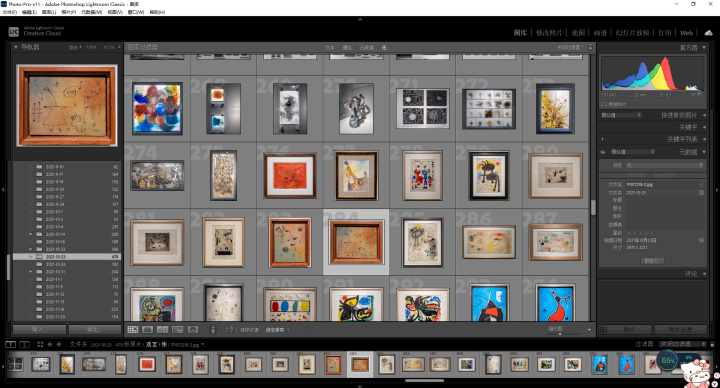The height and width of the screenshot is (388, 720).
Task: Toggle eye icon in 元数据 panel header
Action: click(x=603, y=152)
